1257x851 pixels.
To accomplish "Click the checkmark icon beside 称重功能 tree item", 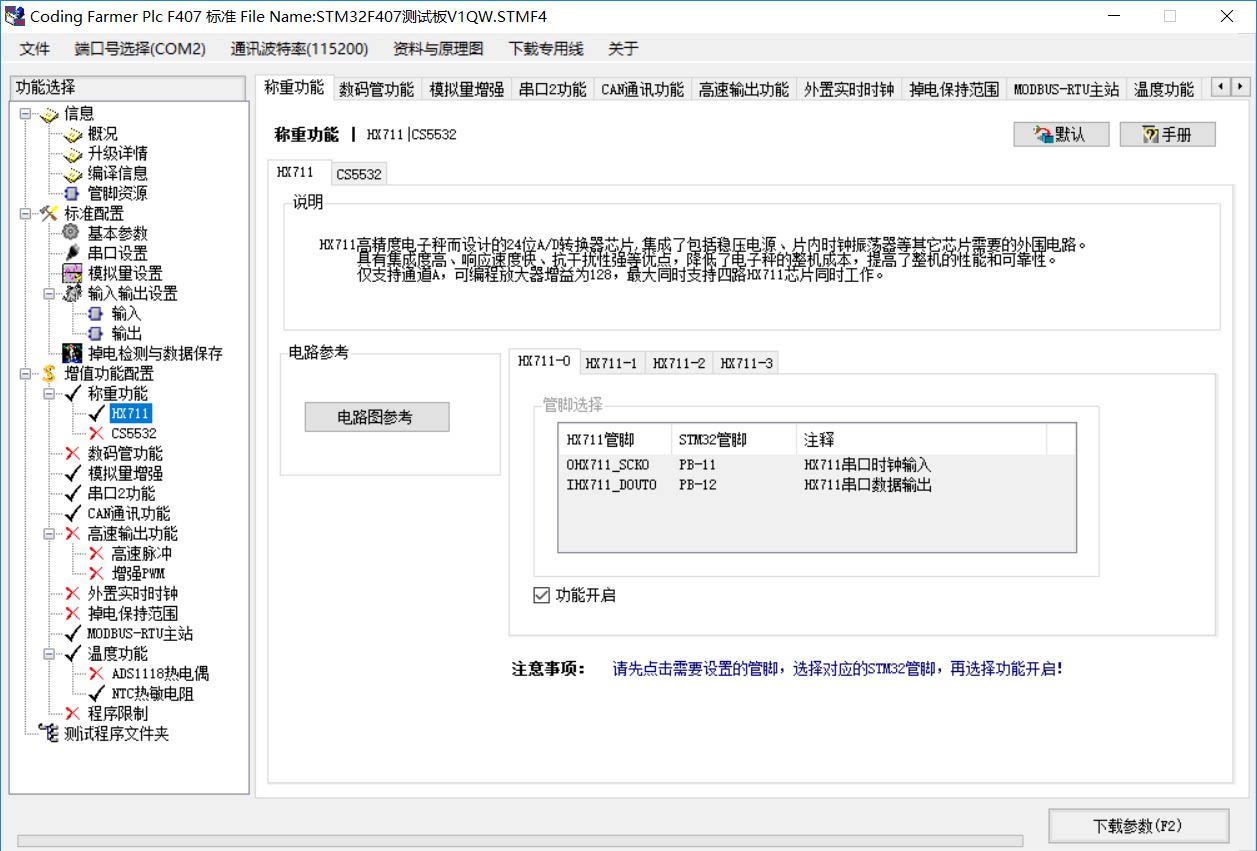I will [x=72, y=394].
